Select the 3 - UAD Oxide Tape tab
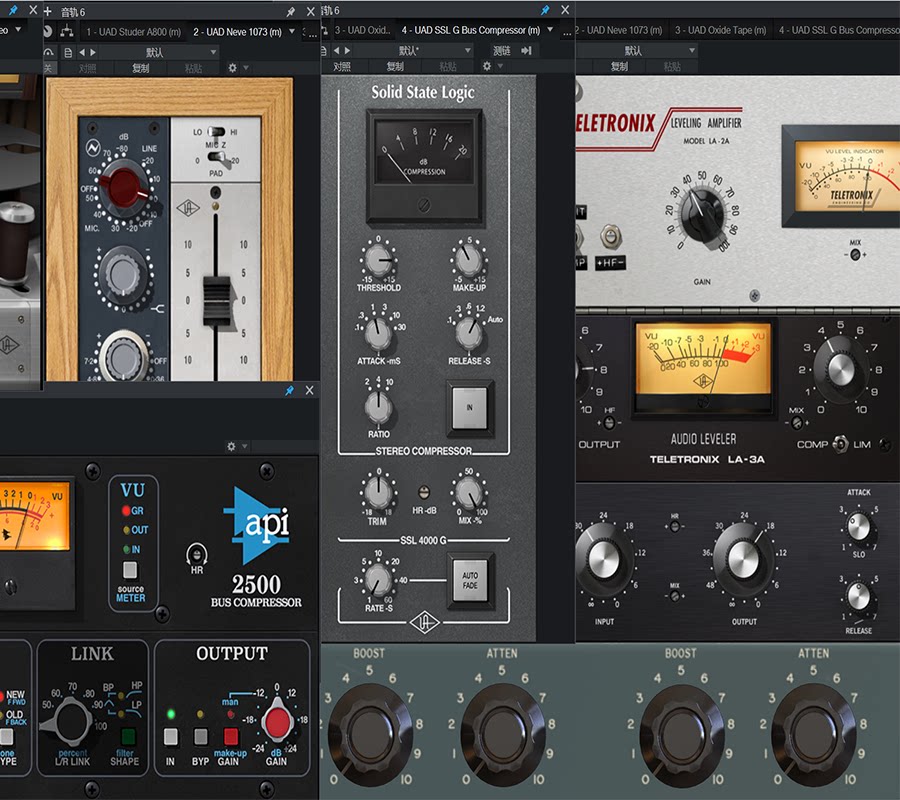900x800 pixels. 720,30
